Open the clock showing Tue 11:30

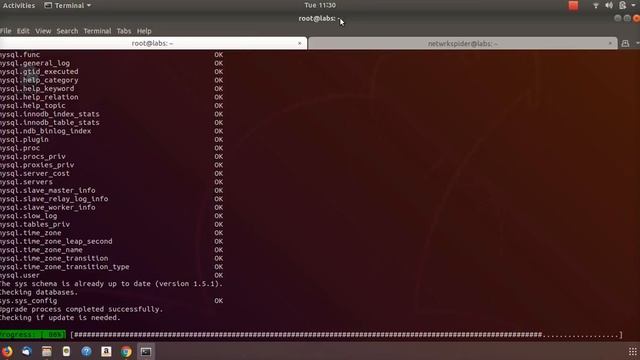tap(320, 5)
